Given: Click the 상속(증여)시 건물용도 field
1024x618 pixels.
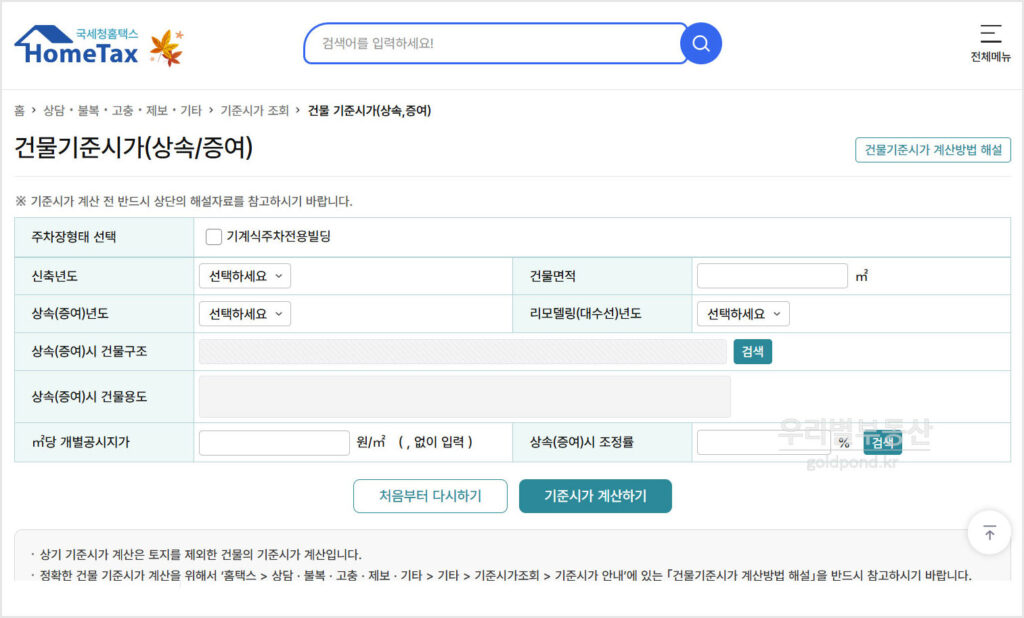Looking at the screenshot, I should click(464, 397).
